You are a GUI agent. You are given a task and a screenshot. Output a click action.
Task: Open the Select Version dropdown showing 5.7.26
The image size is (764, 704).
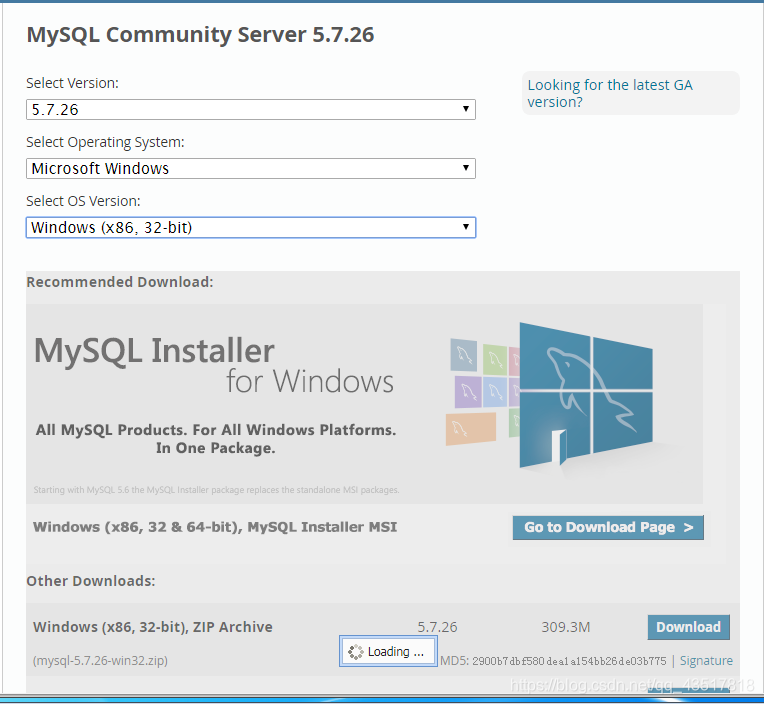[x=250, y=110]
